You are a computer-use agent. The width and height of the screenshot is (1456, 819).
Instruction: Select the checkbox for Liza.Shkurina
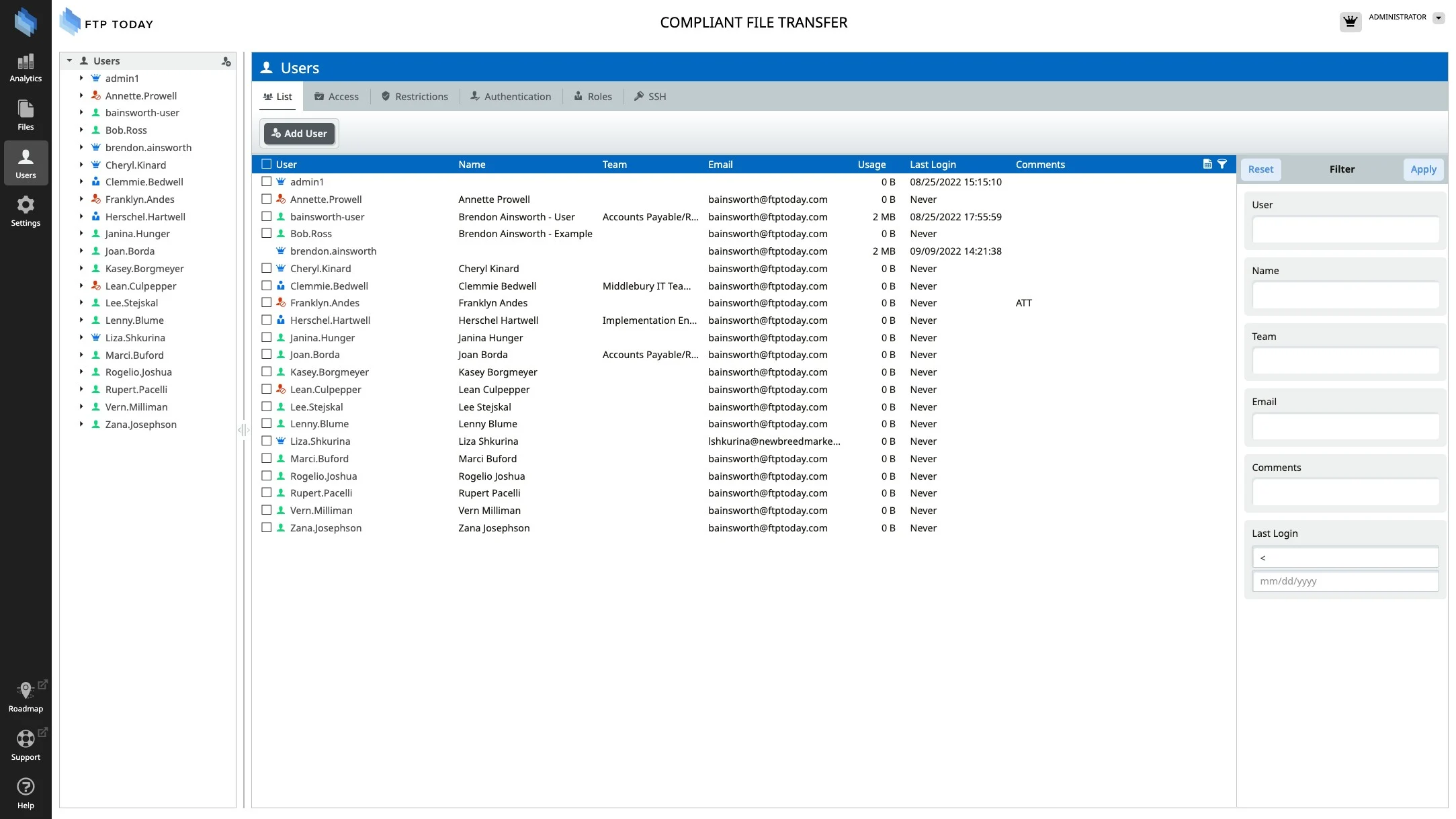[267, 441]
